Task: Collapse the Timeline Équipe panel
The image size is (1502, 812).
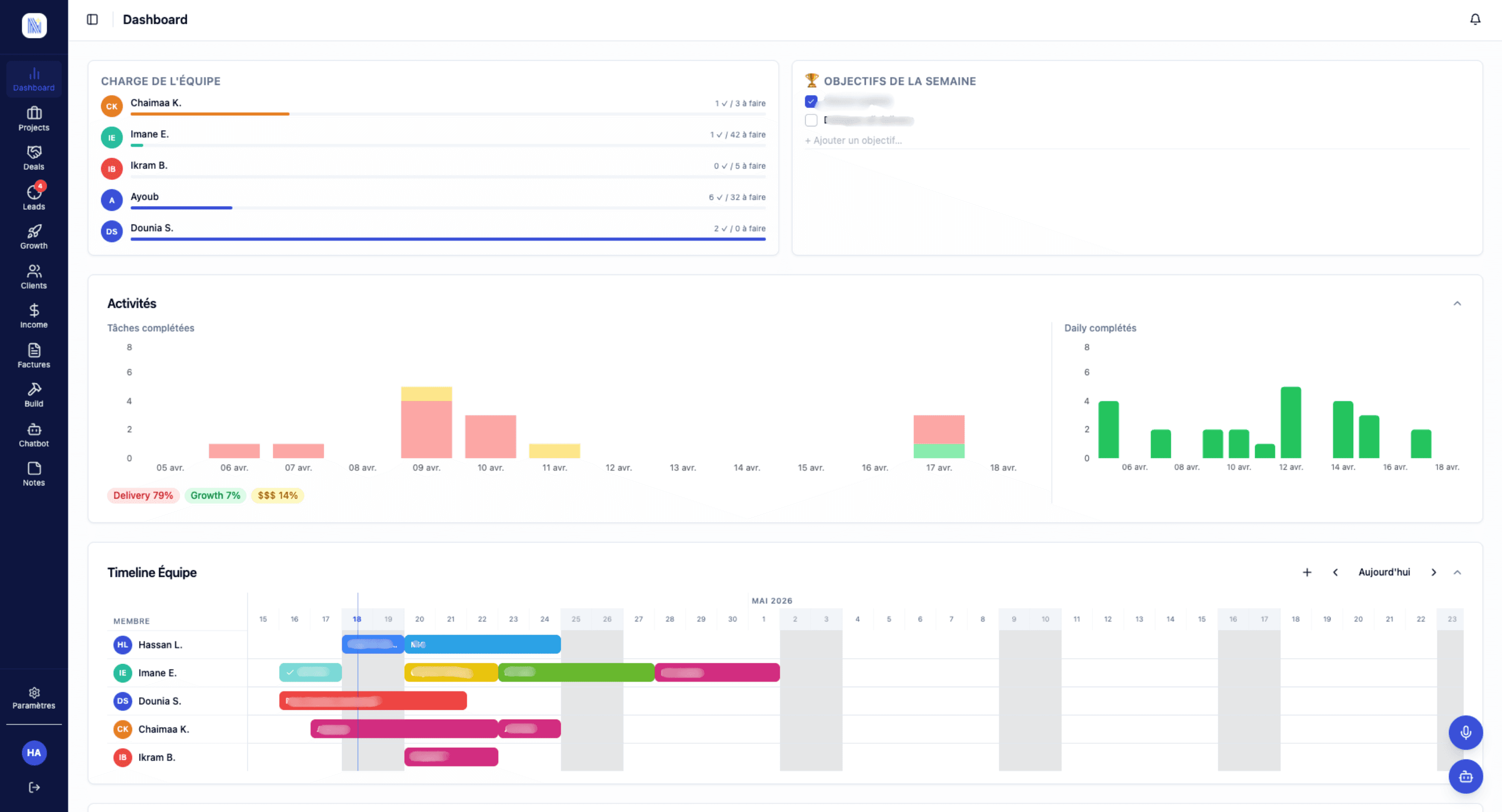Action: click(x=1457, y=572)
